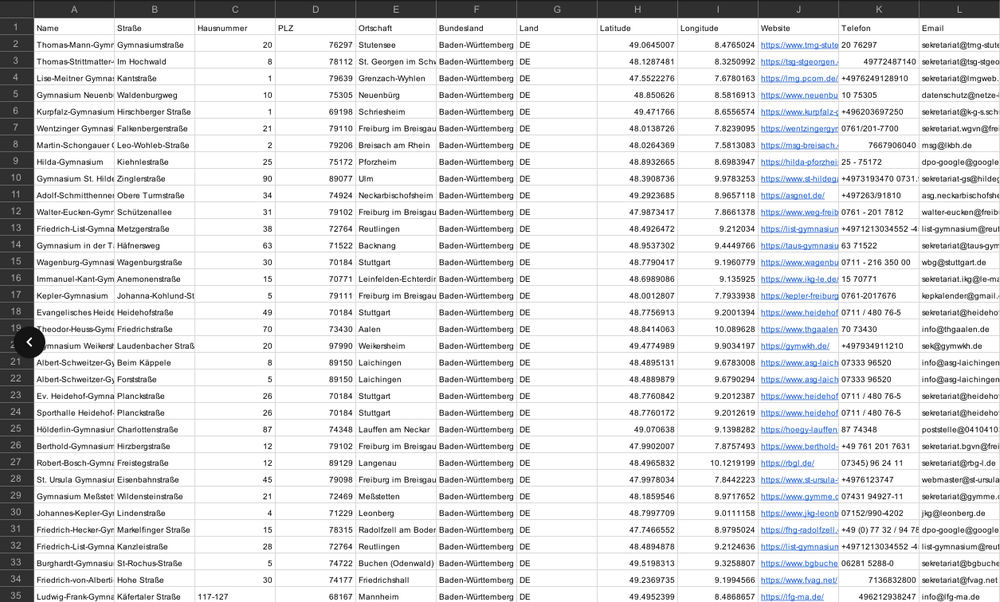Select the phone cell '0711 - 216 350 00'
Screen dimensions: 1000x602
[x=879, y=262]
